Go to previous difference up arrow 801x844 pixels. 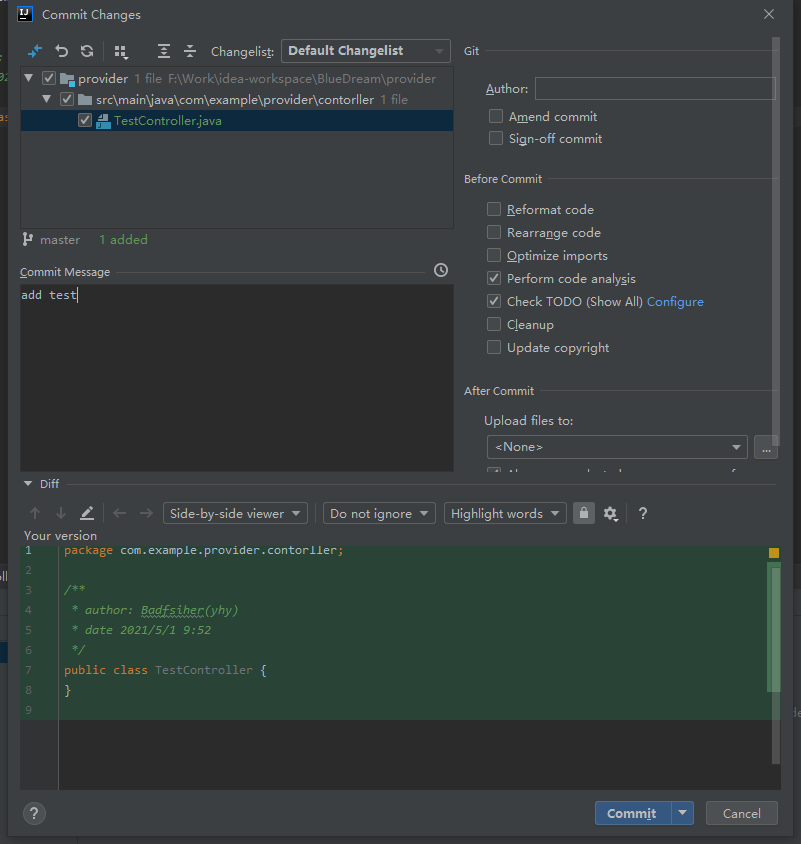coord(35,514)
